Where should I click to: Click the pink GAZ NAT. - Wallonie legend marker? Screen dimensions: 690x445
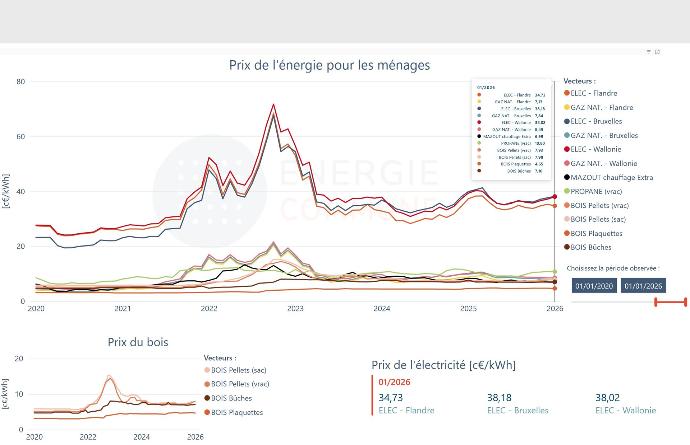[x=567, y=163]
